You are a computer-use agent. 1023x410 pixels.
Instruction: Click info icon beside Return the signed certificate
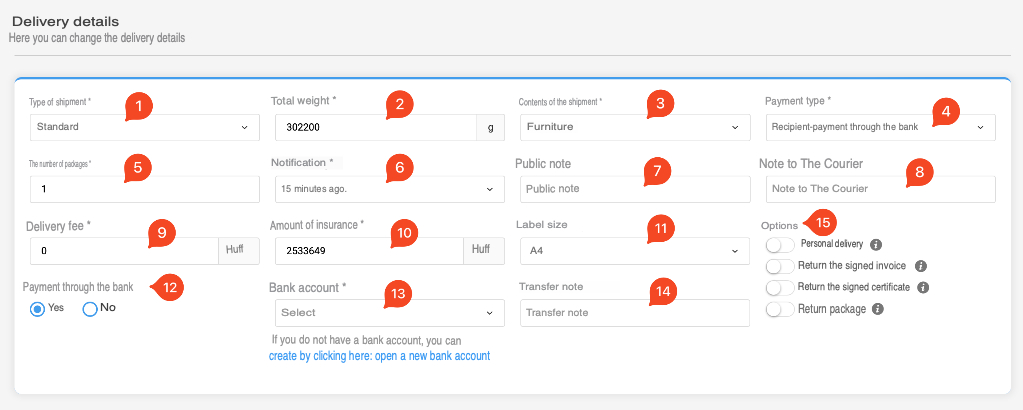pyautogui.click(x=923, y=287)
